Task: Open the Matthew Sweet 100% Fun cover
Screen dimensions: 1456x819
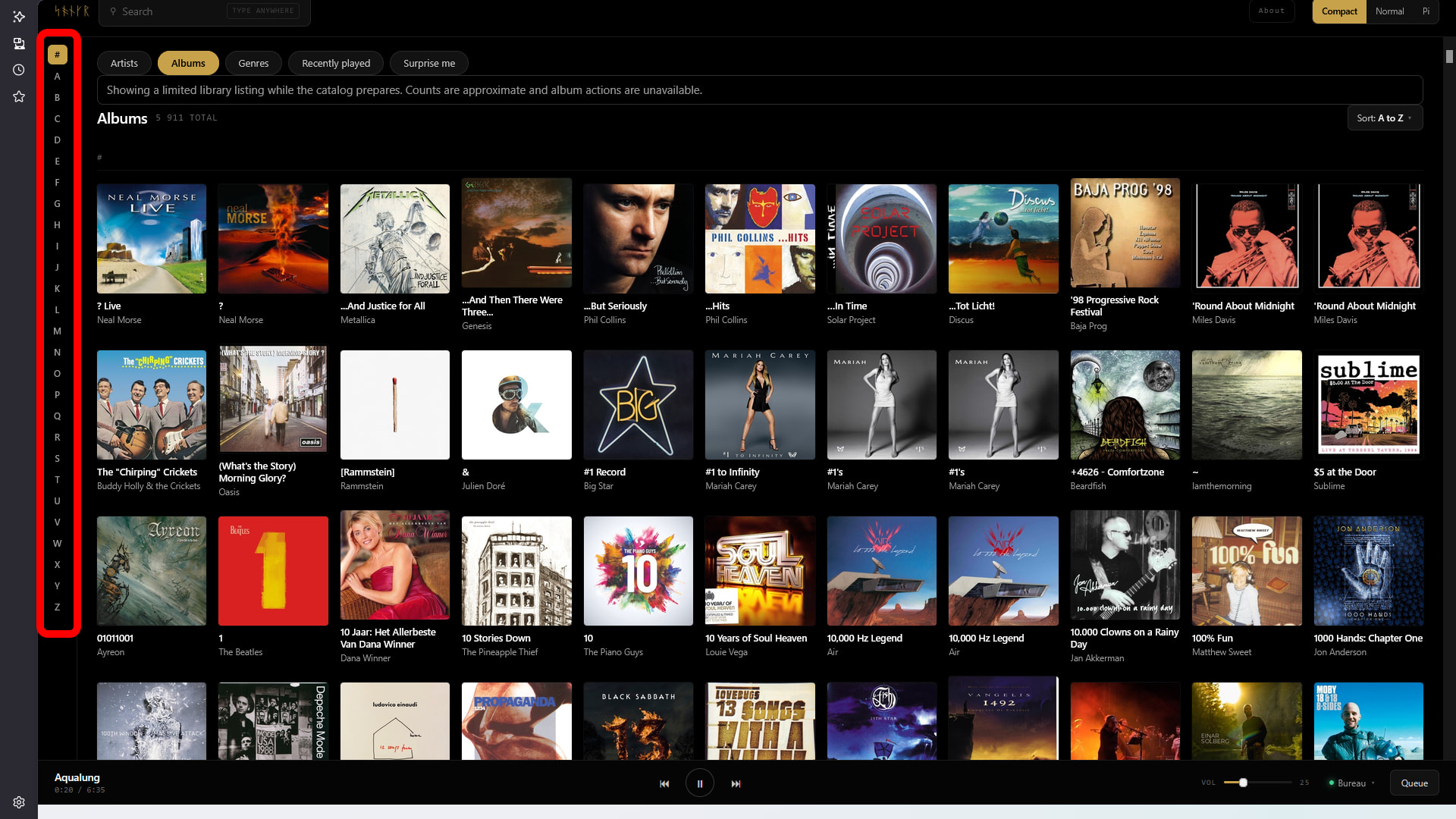Action: click(x=1247, y=571)
